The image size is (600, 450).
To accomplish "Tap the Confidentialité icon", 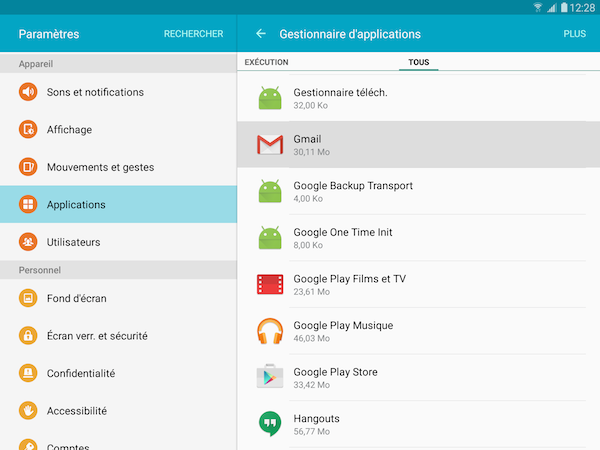I will click(28, 373).
